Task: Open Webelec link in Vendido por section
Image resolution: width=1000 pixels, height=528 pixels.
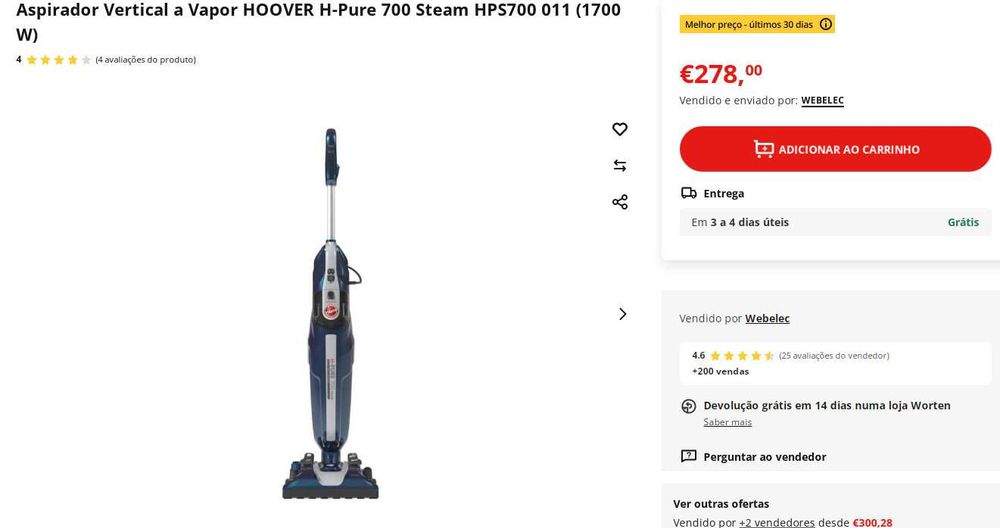Action: click(767, 318)
